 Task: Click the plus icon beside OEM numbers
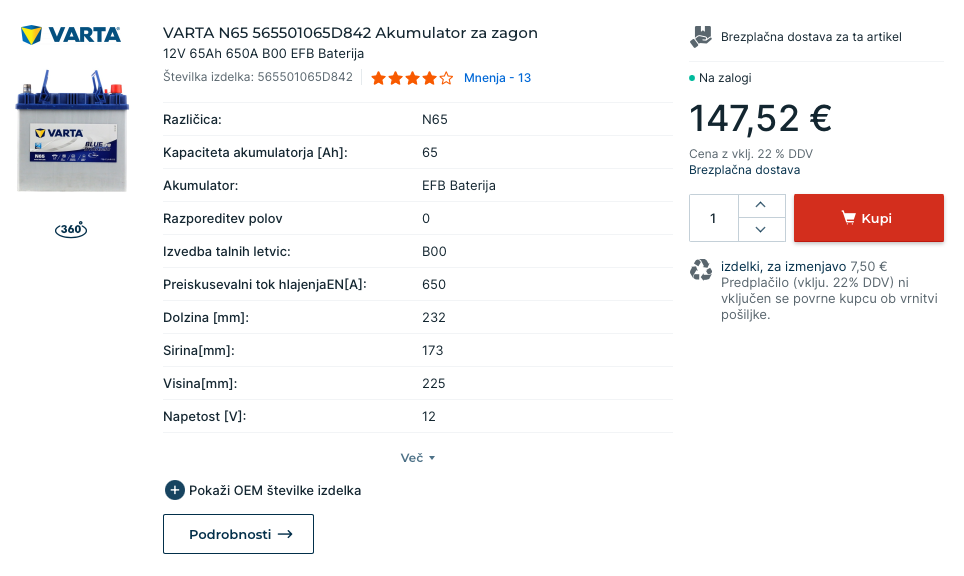(175, 490)
